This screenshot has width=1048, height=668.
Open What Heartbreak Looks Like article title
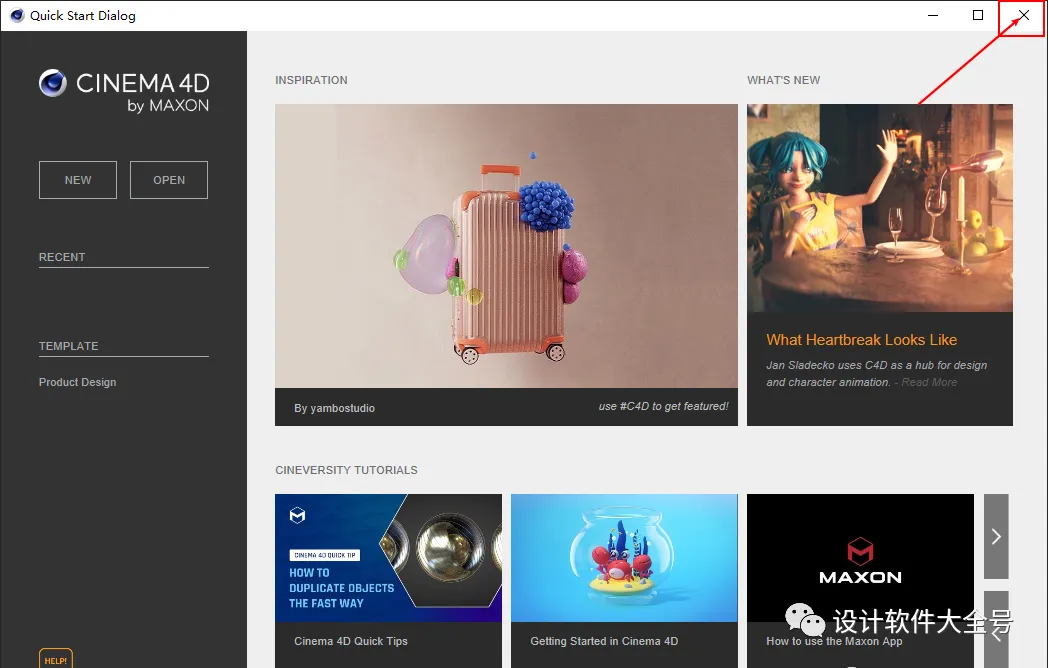(x=862, y=340)
